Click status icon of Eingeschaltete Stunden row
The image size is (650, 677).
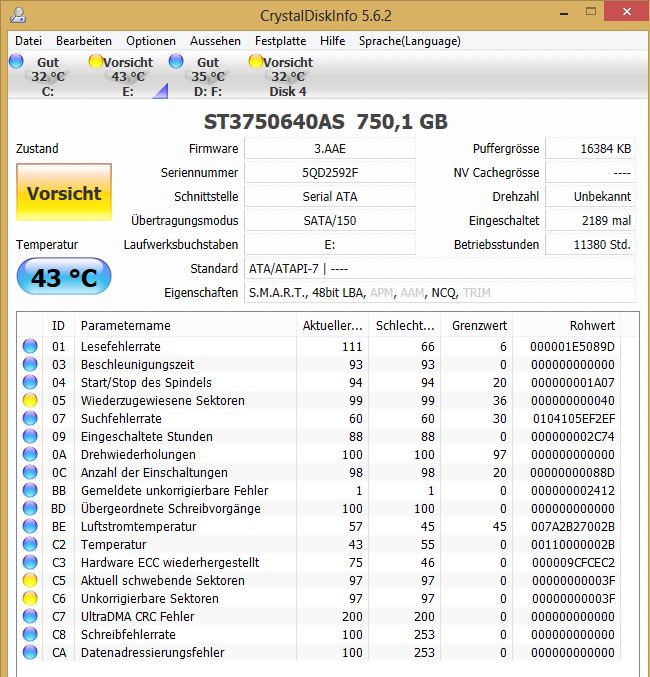30,436
